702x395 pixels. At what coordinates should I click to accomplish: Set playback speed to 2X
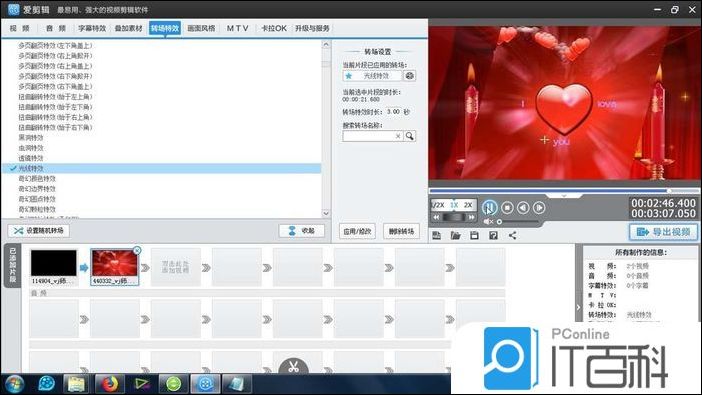coord(468,205)
